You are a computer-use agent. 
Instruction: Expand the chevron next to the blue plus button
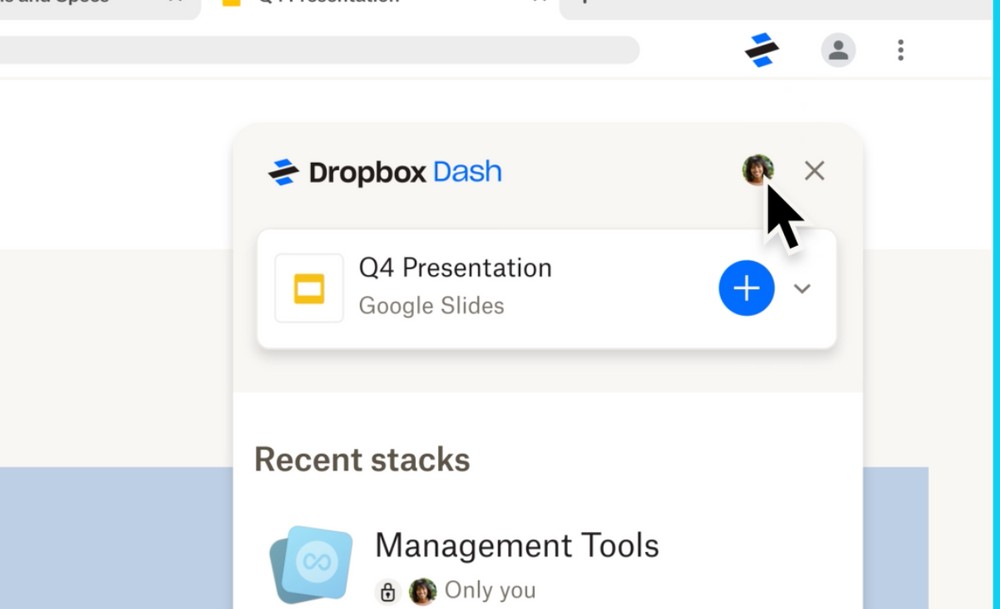click(802, 289)
